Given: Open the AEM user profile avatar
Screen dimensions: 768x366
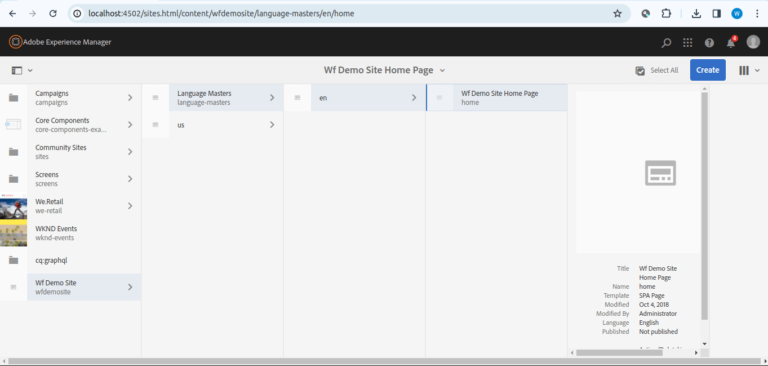Looking at the screenshot, I should point(753,42).
